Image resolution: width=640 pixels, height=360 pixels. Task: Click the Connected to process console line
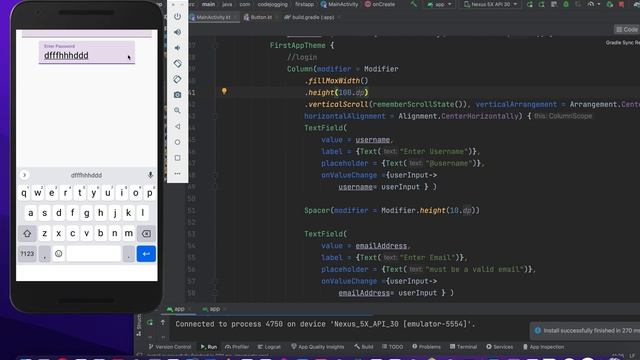[325, 324]
